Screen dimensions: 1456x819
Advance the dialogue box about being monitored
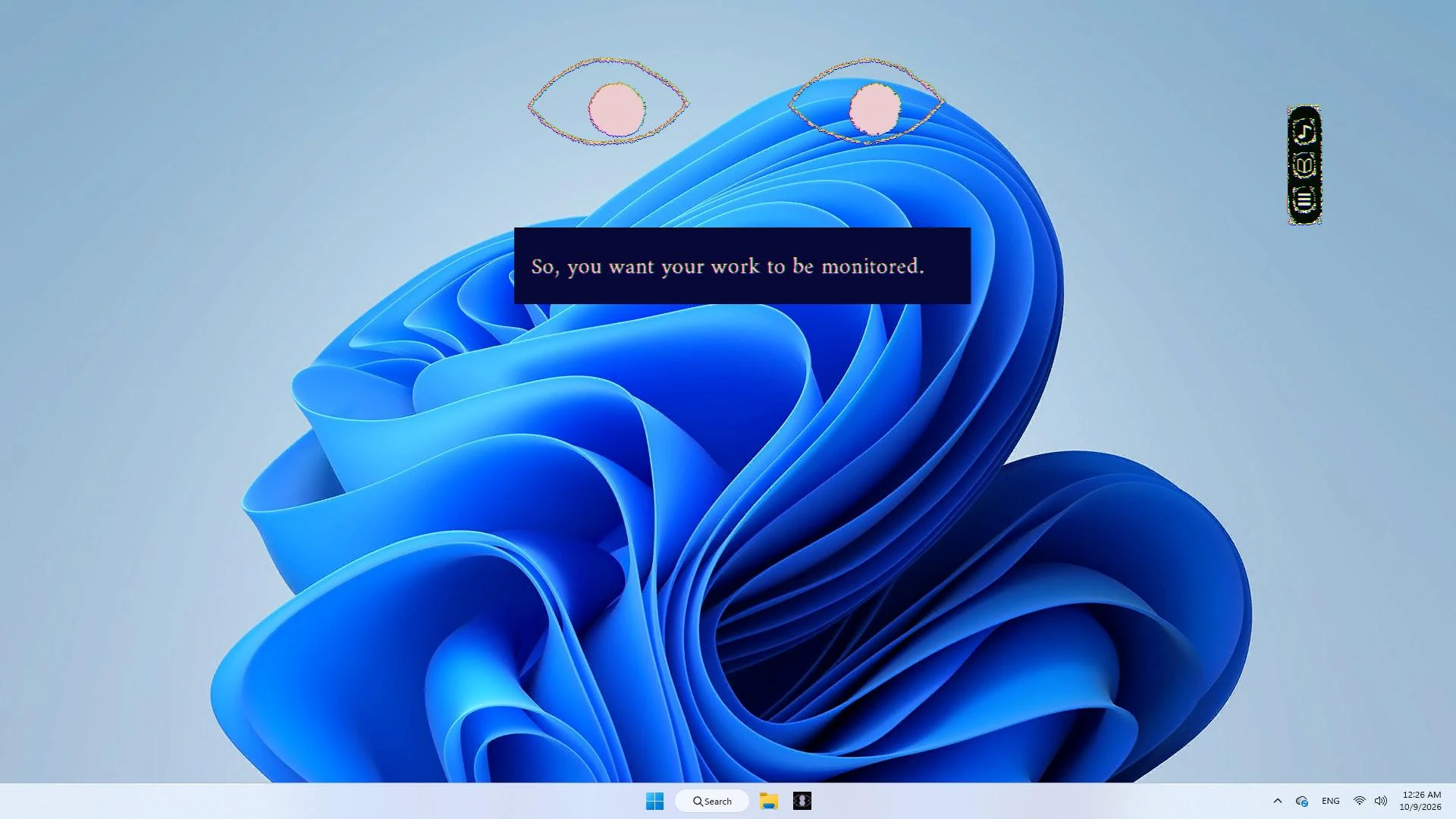point(742,265)
